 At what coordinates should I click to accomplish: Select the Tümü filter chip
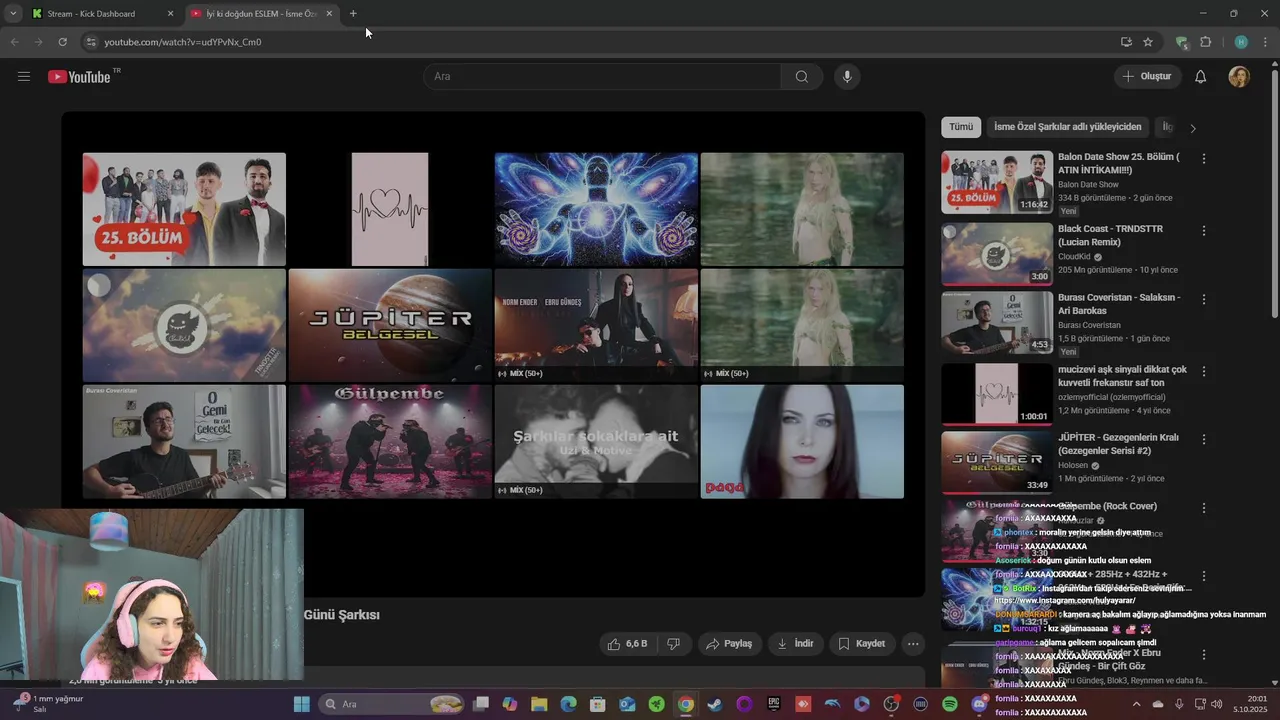[x=961, y=127]
